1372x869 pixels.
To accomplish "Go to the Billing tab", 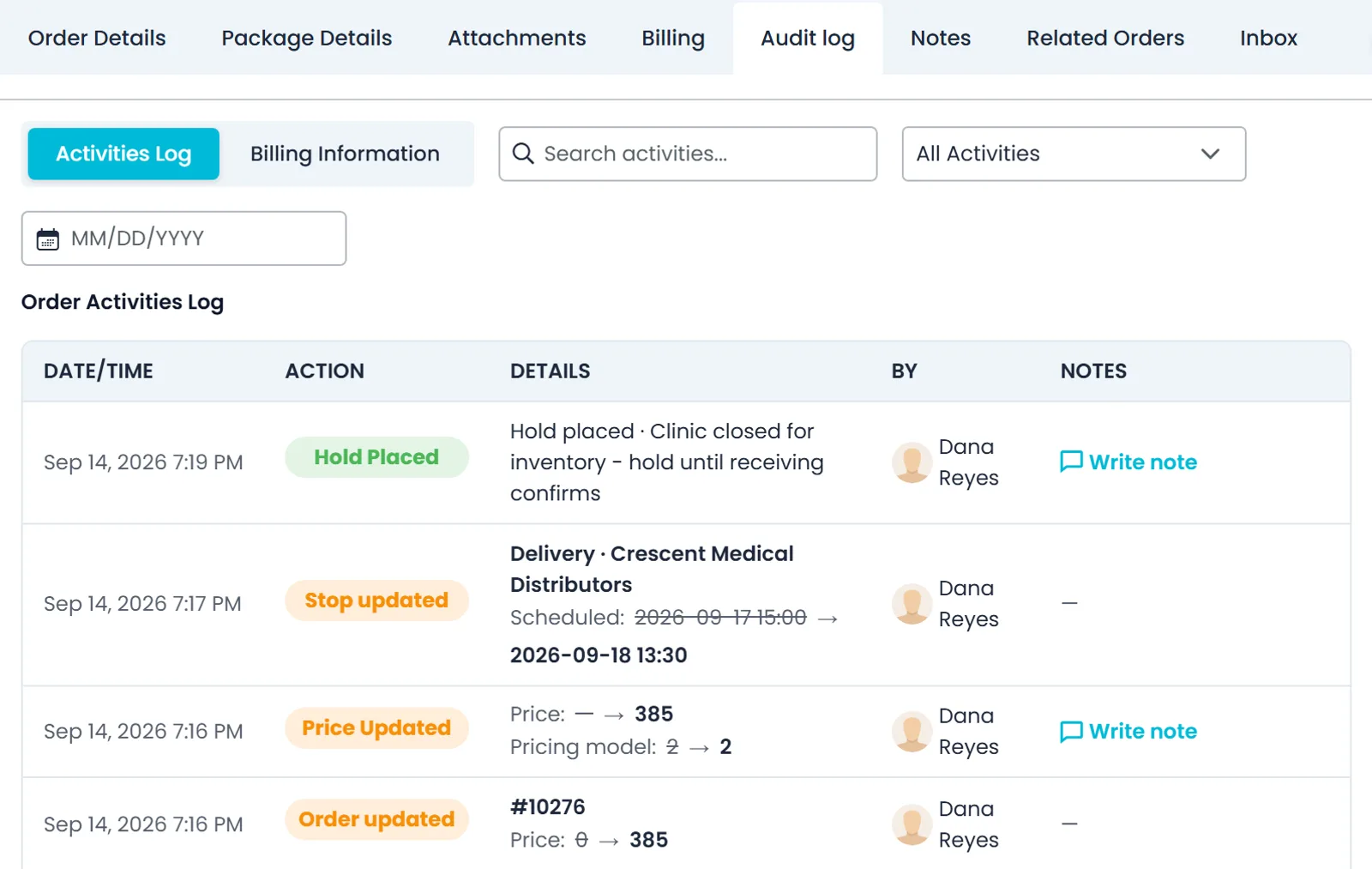I will pos(673,38).
